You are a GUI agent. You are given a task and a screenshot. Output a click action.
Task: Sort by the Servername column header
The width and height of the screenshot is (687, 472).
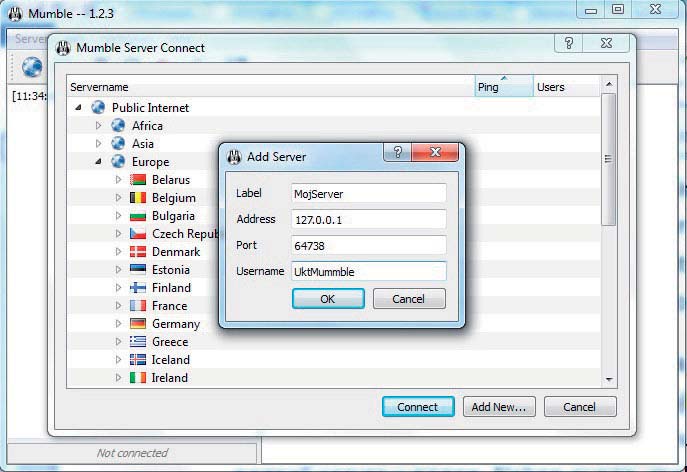[271, 87]
